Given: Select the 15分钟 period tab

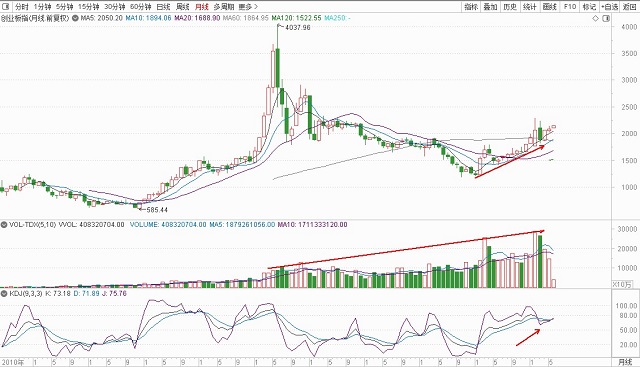Looking at the screenshot, I should 89,7.
